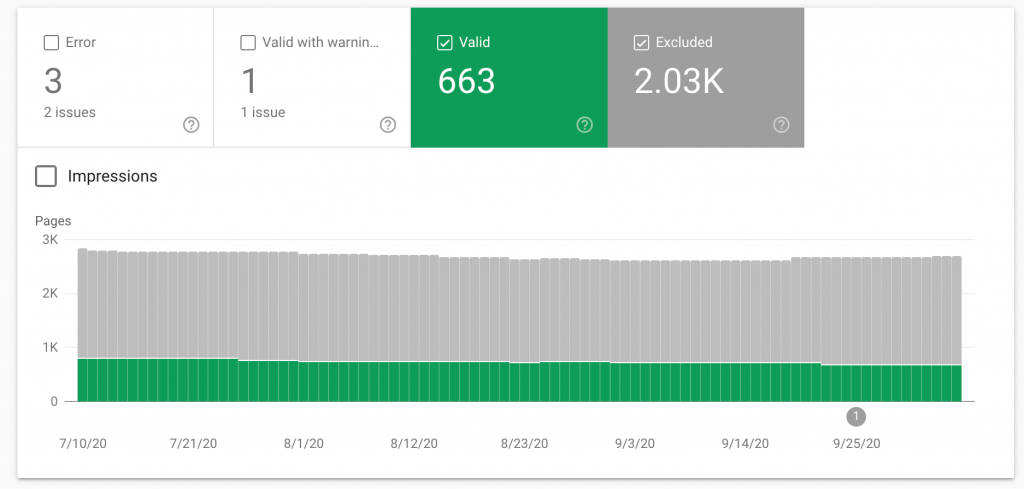Uncheck the Valid checkbox
This screenshot has height=489, width=1024.
click(x=445, y=43)
